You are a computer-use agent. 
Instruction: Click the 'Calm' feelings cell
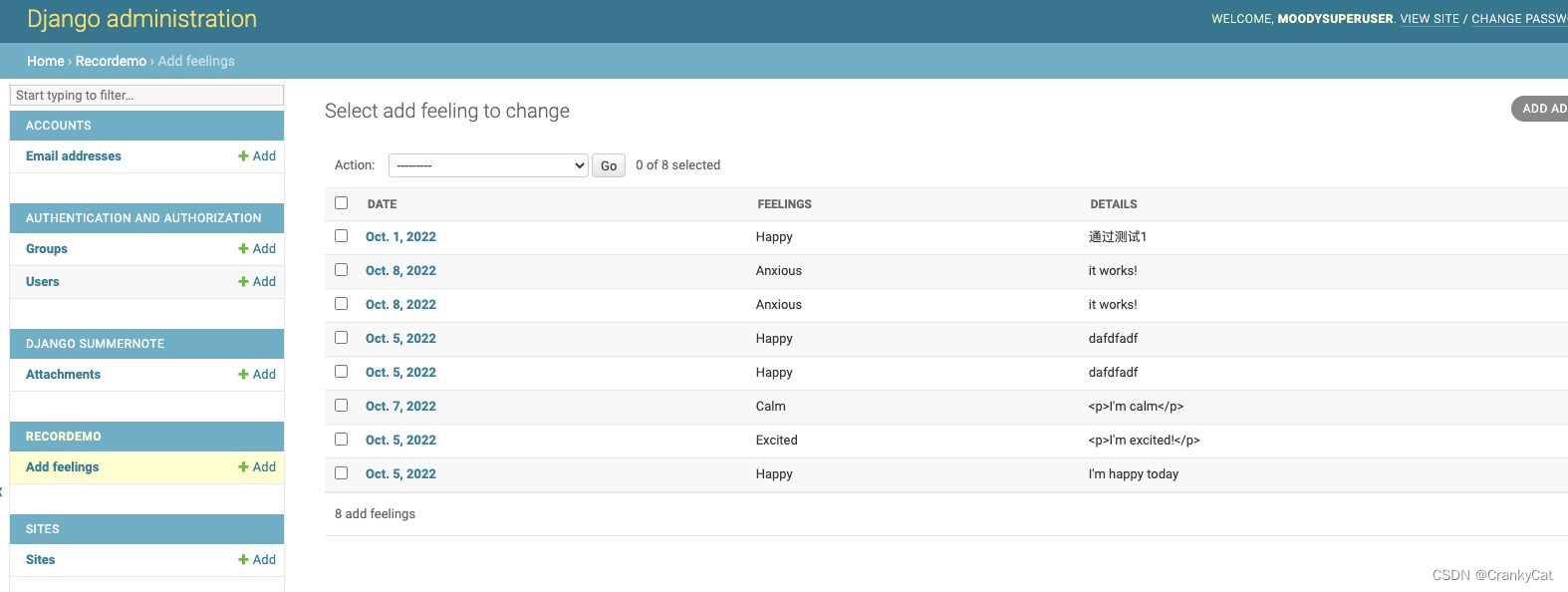(x=771, y=407)
